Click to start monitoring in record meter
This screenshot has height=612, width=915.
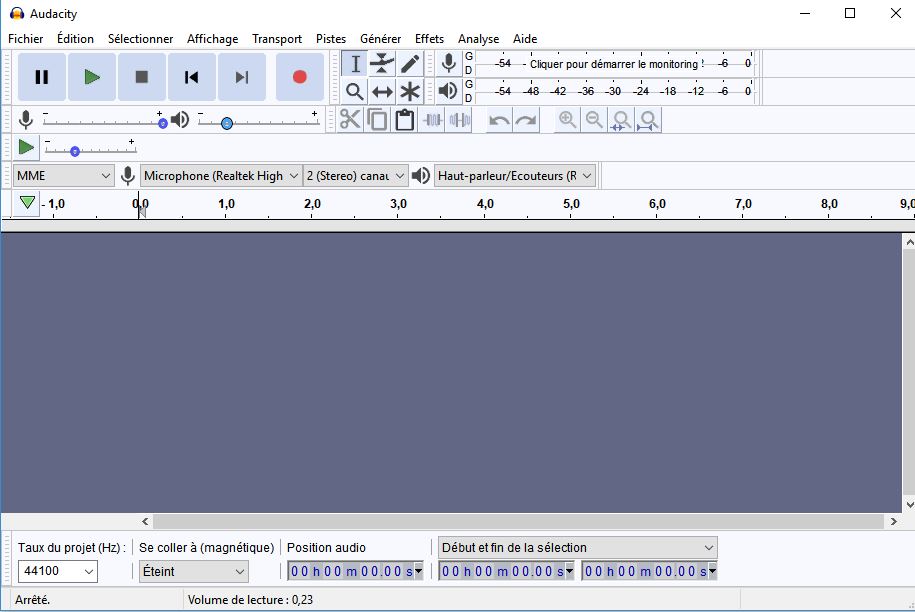tap(615, 64)
